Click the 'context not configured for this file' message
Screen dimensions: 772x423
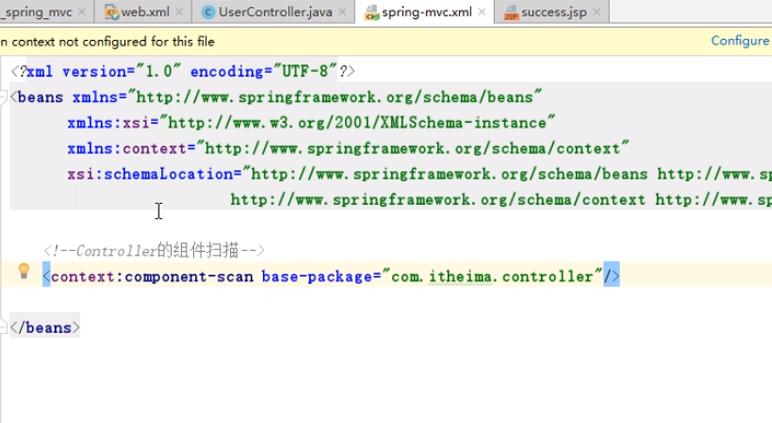coord(107,41)
